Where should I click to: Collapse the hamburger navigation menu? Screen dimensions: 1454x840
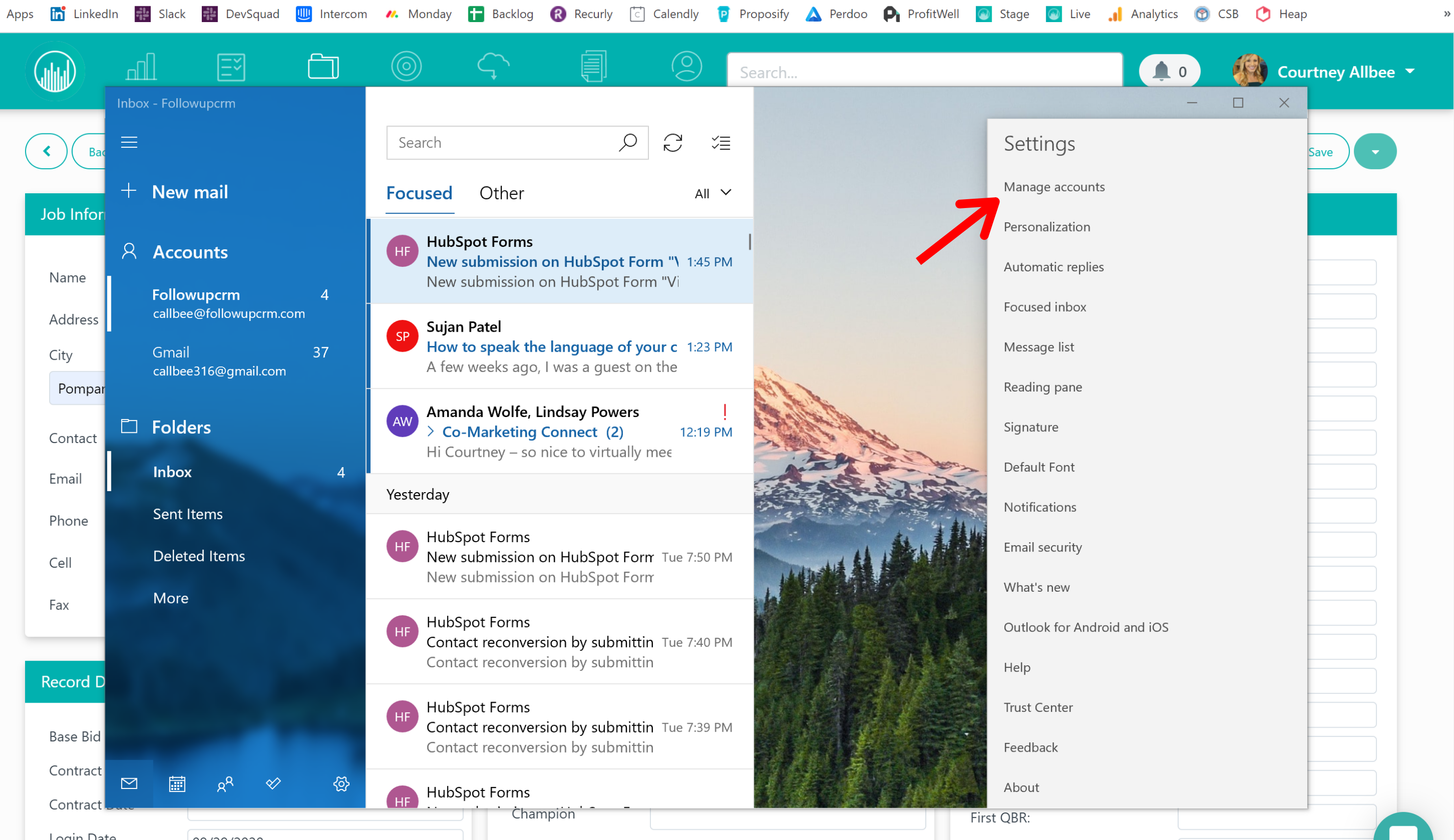(129, 142)
